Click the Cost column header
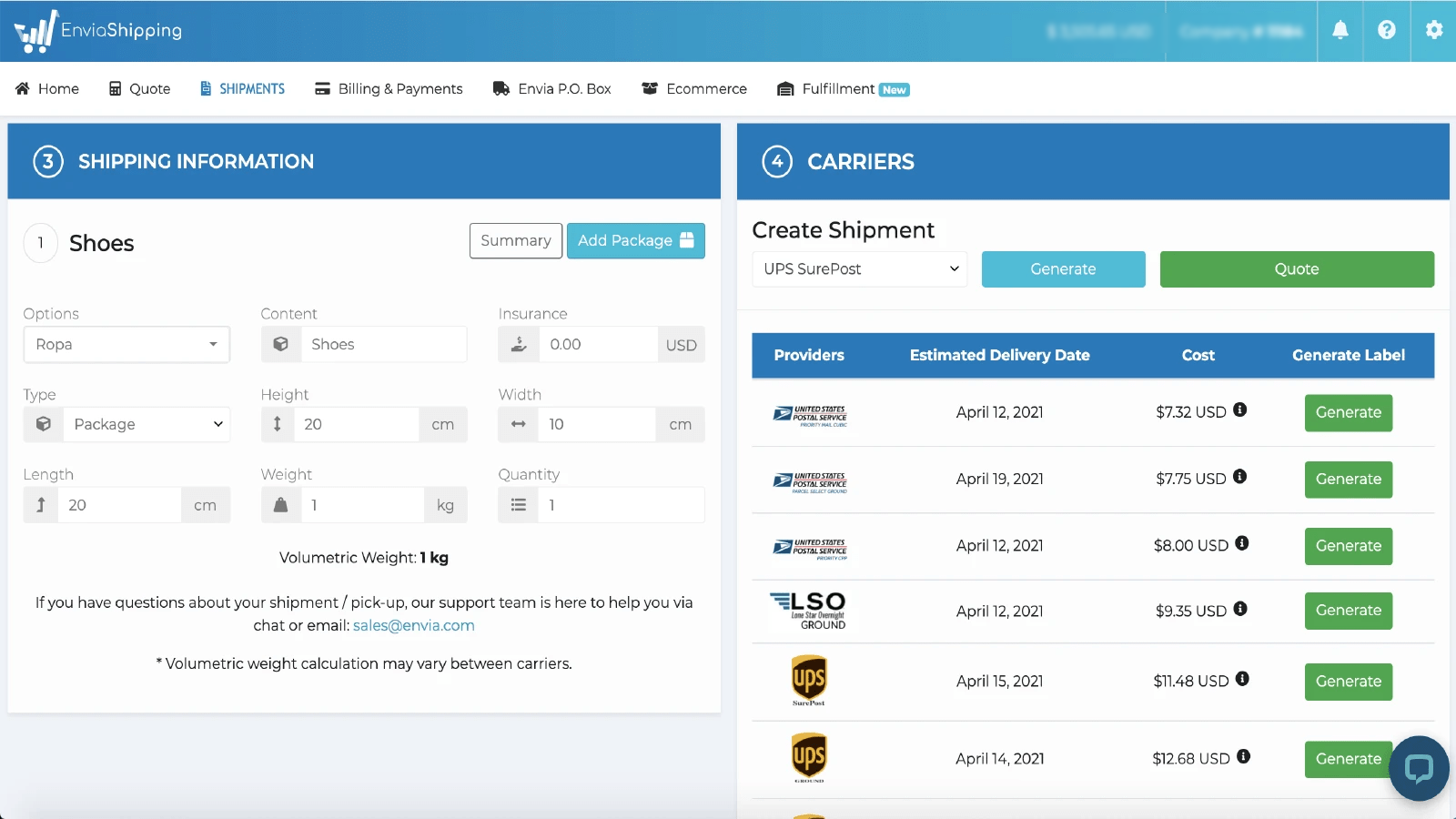Viewport: 1456px width, 819px height. click(x=1198, y=355)
